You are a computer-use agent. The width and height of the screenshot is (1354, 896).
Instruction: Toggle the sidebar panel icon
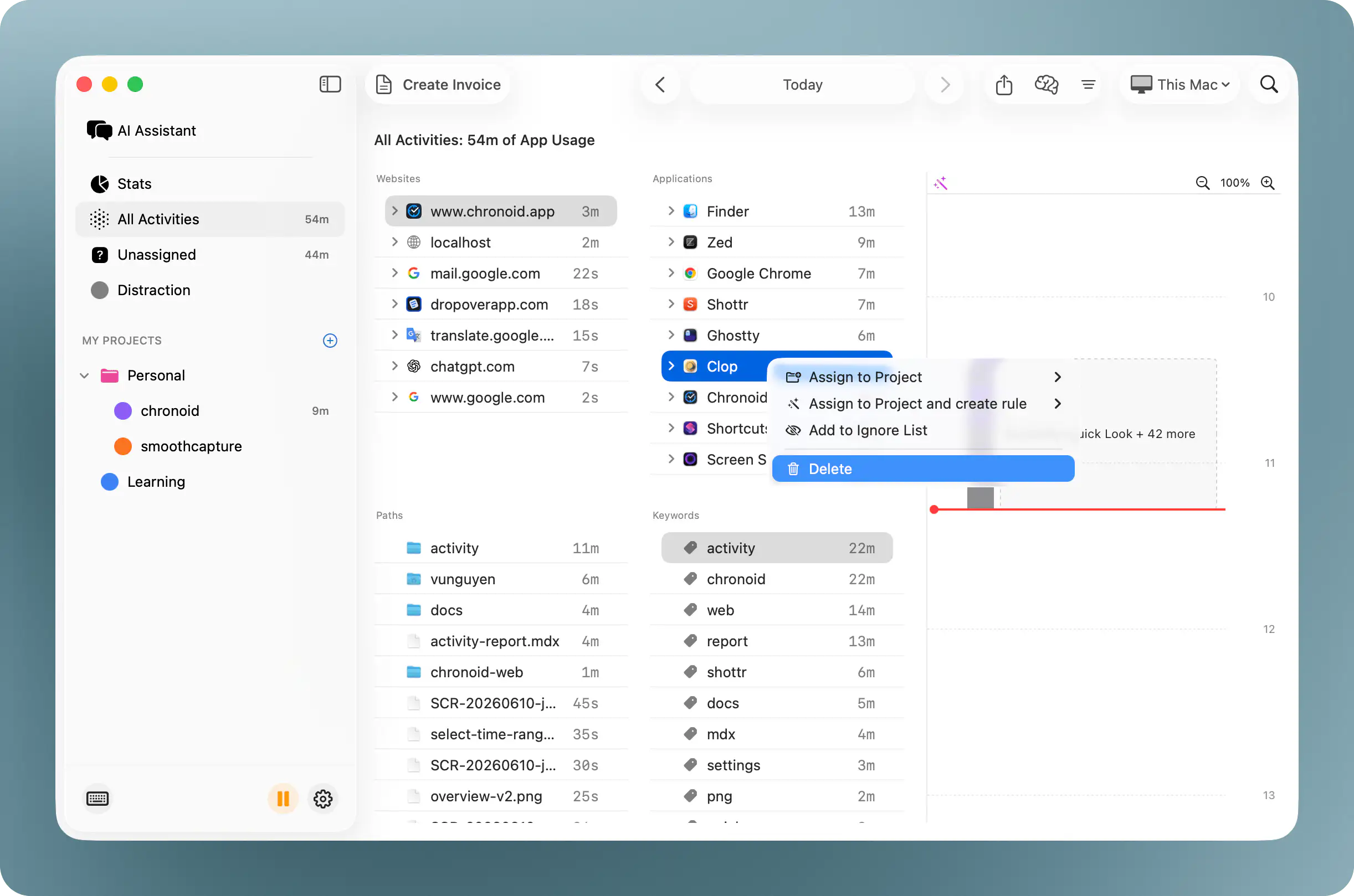coord(330,85)
